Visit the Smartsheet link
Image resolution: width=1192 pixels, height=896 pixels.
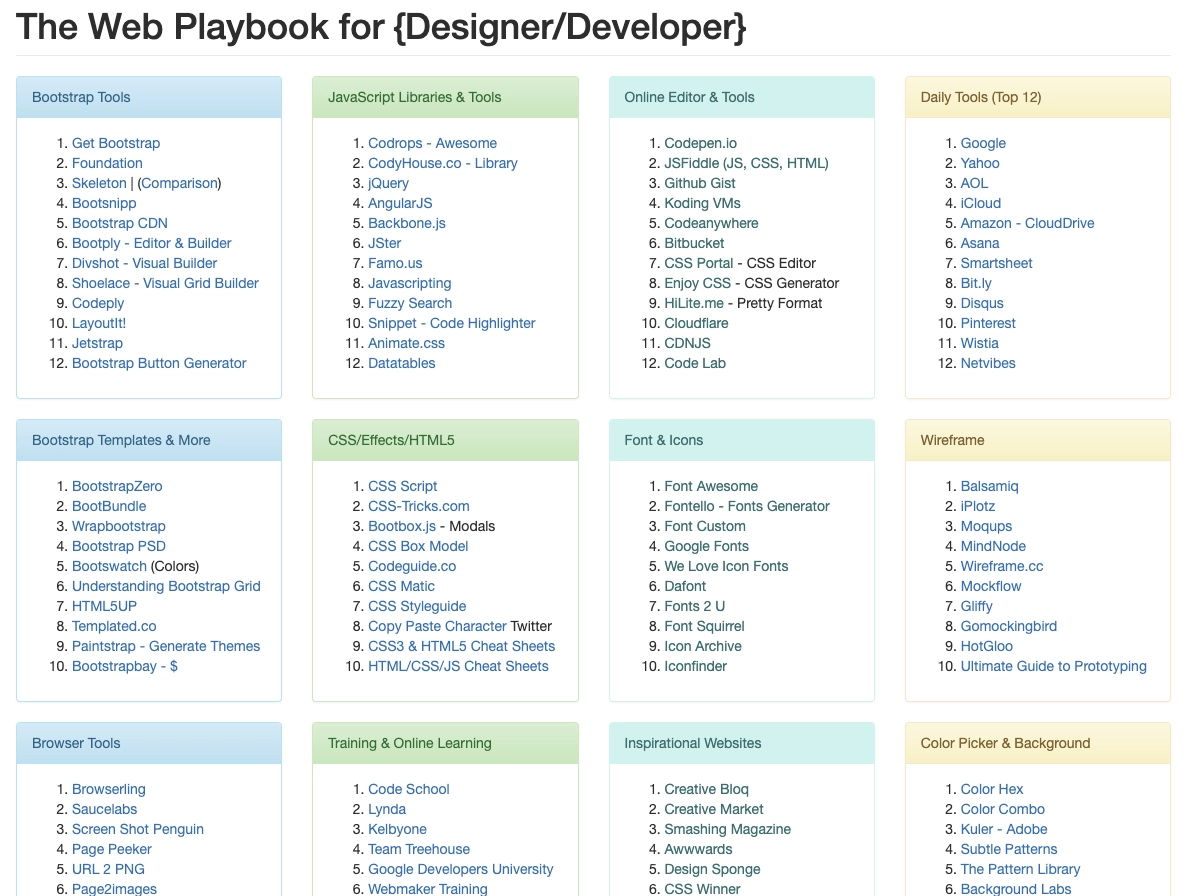[996, 263]
